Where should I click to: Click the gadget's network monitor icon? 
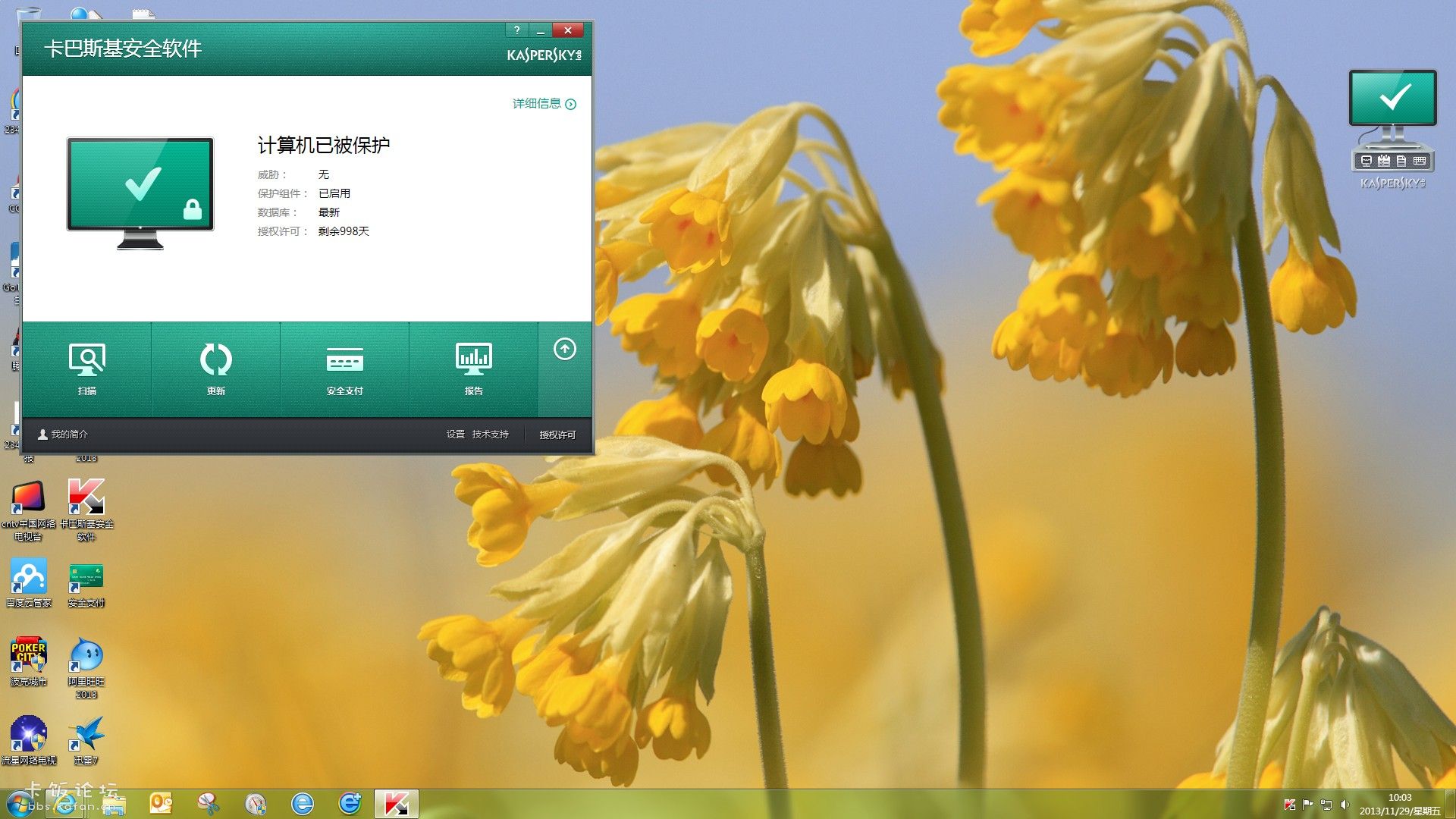pos(1367,161)
